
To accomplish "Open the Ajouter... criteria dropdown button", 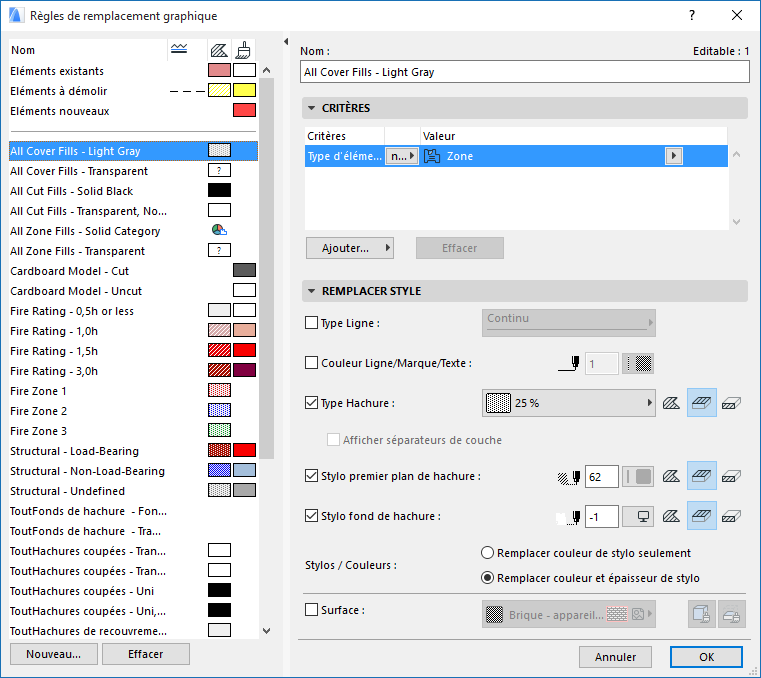I will click(349, 248).
